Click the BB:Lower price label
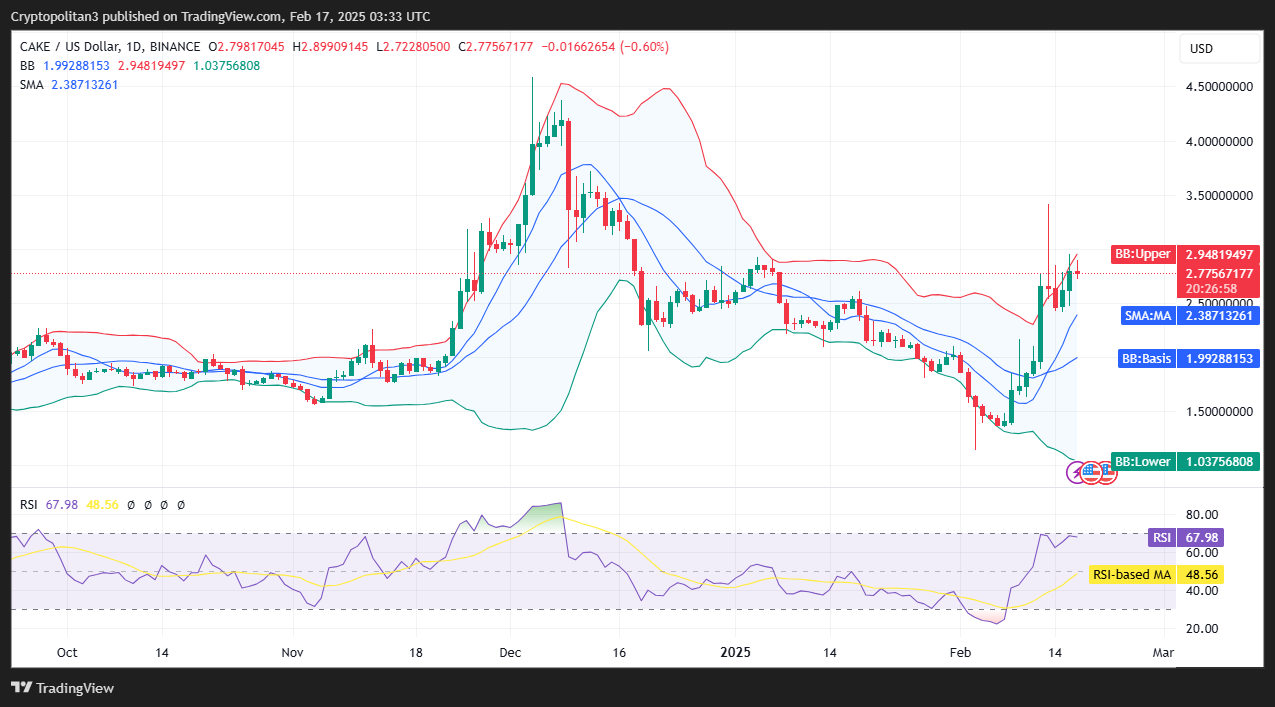The height and width of the screenshot is (707, 1275). [1142, 462]
